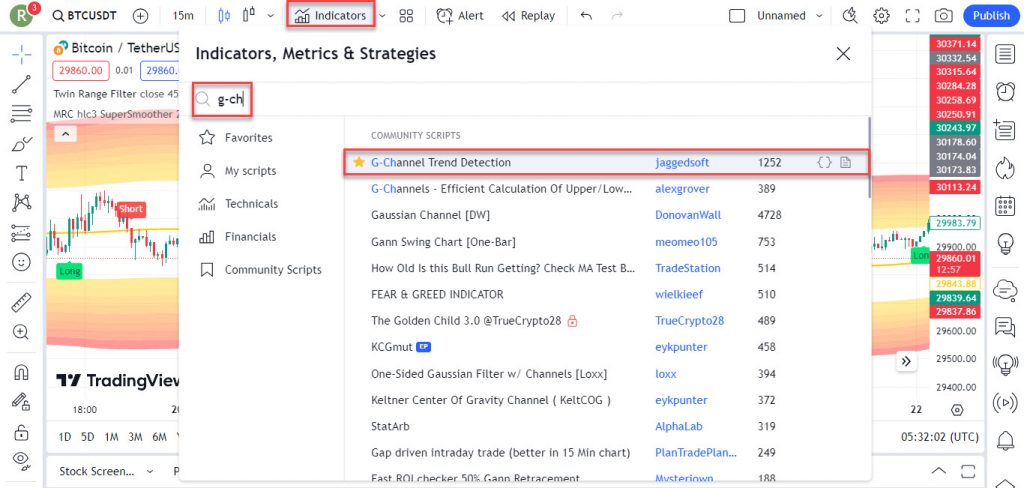The width and height of the screenshot is (1024, 488).
Task: Open the layout grid selector
Action: (x=406, y=16)
